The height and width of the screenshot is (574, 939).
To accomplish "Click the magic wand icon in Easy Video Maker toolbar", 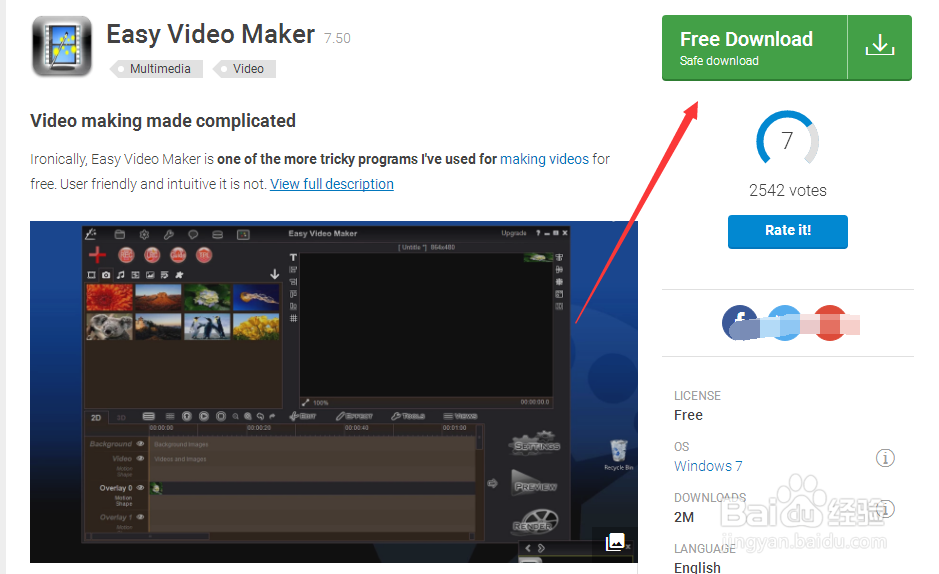I will [x=90, y=234].
